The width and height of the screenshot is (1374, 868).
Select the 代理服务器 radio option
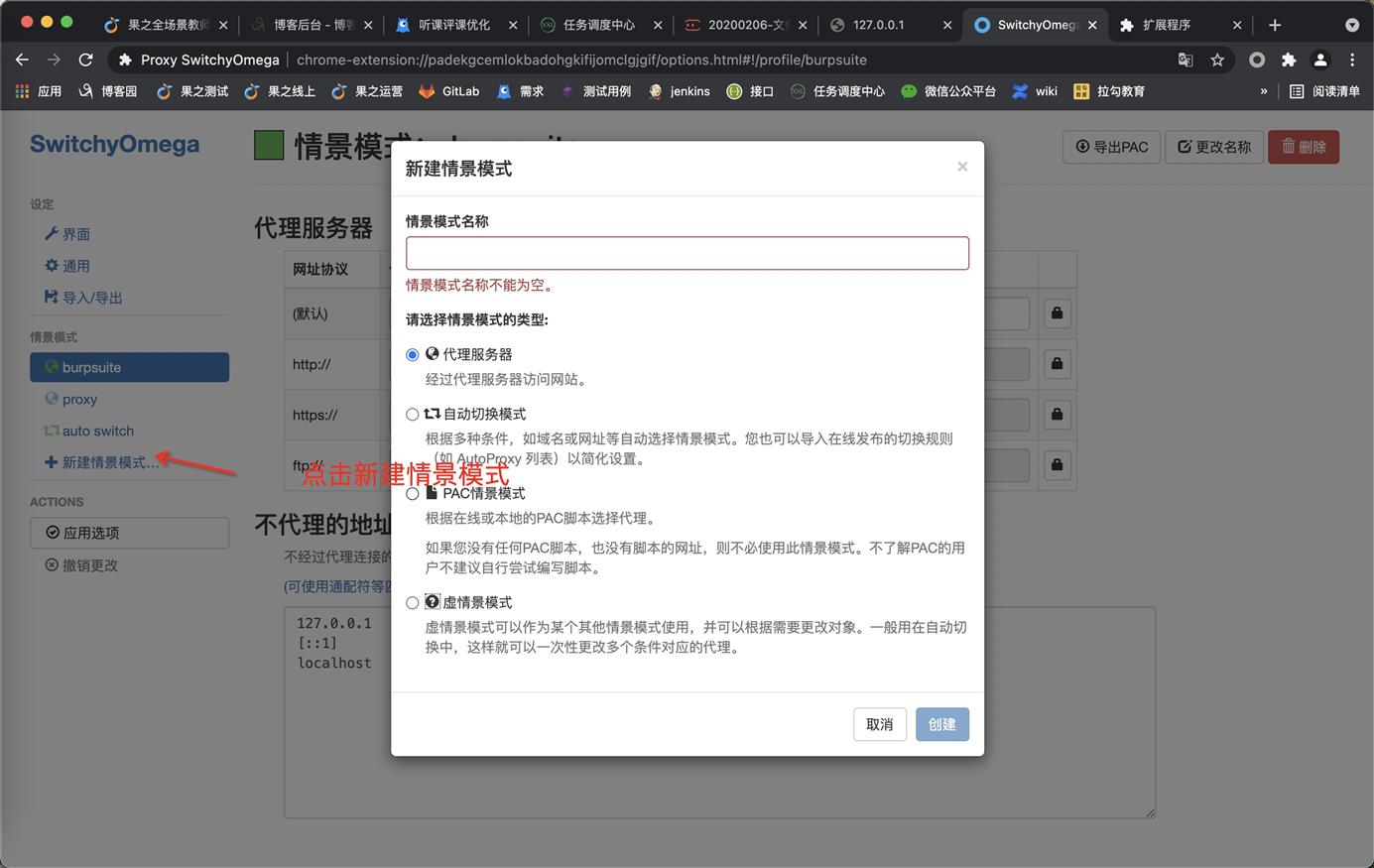[413, 355]
